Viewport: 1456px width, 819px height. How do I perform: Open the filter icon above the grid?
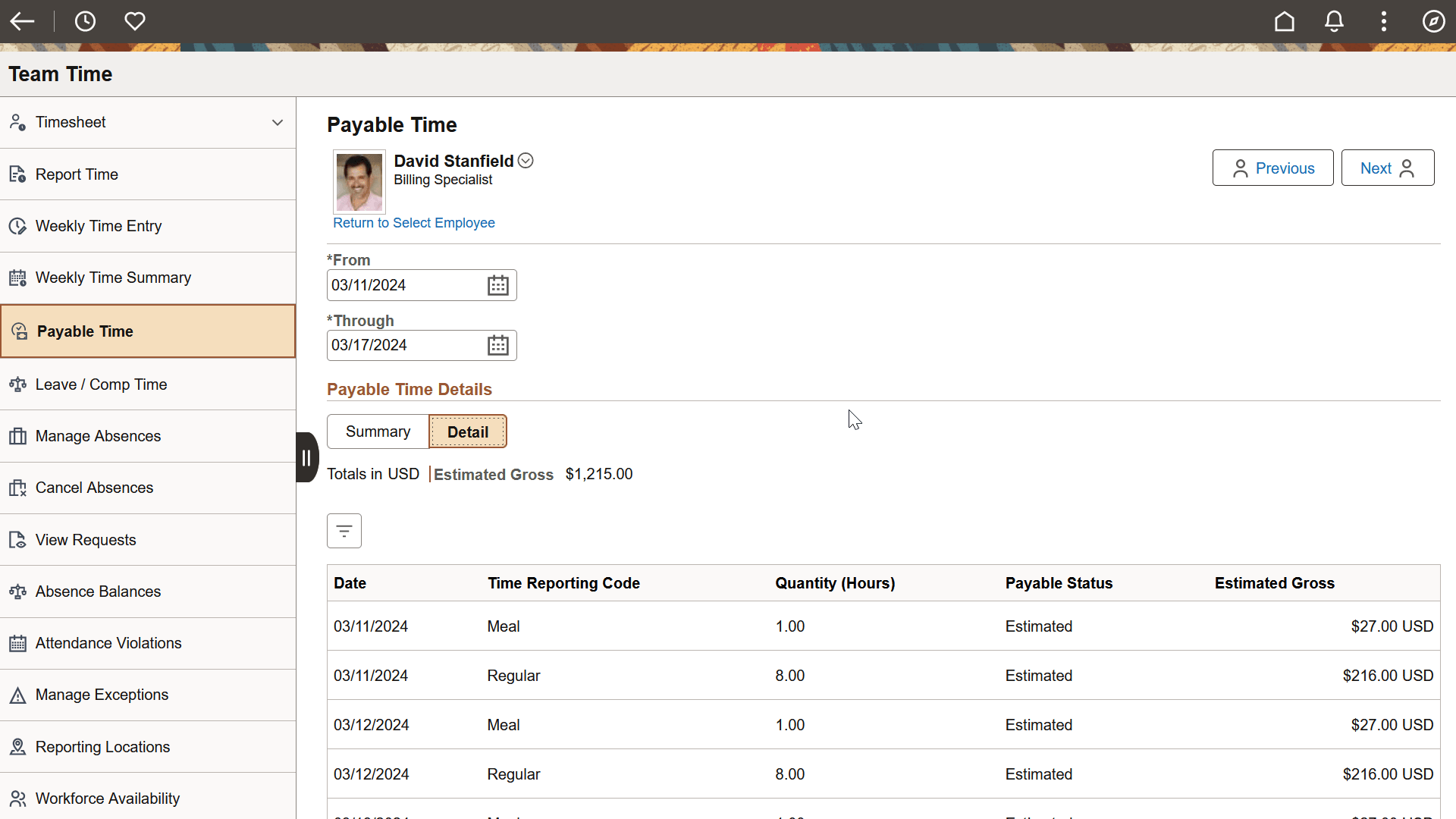pyautogui.click(x=344, y=530)
